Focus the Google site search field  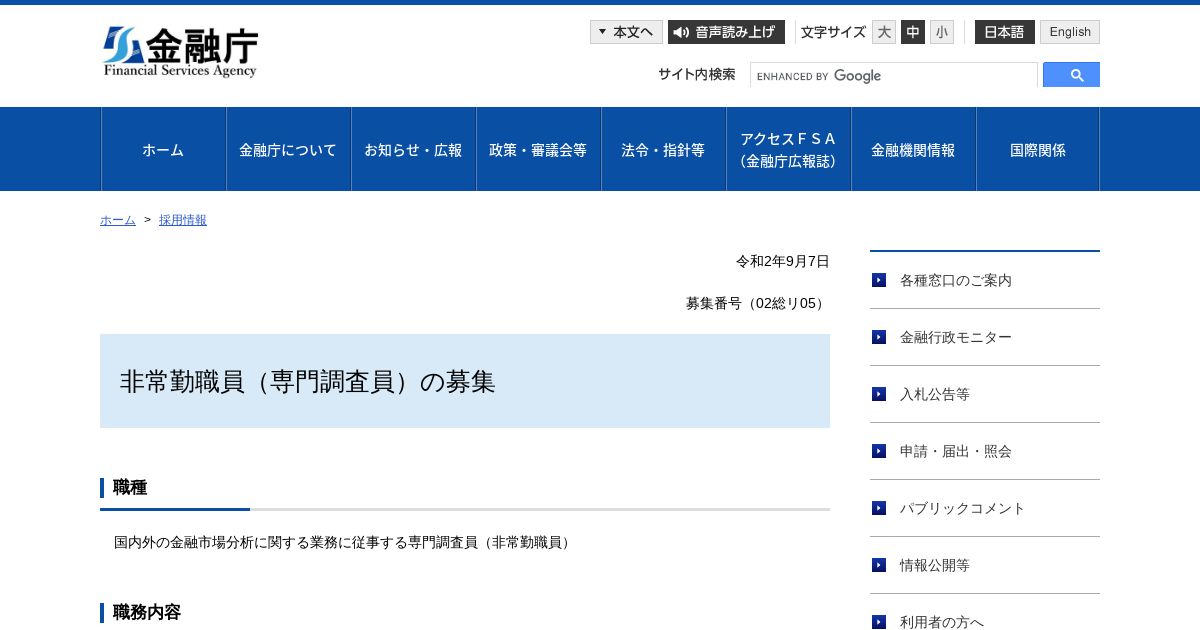[894, 75]
